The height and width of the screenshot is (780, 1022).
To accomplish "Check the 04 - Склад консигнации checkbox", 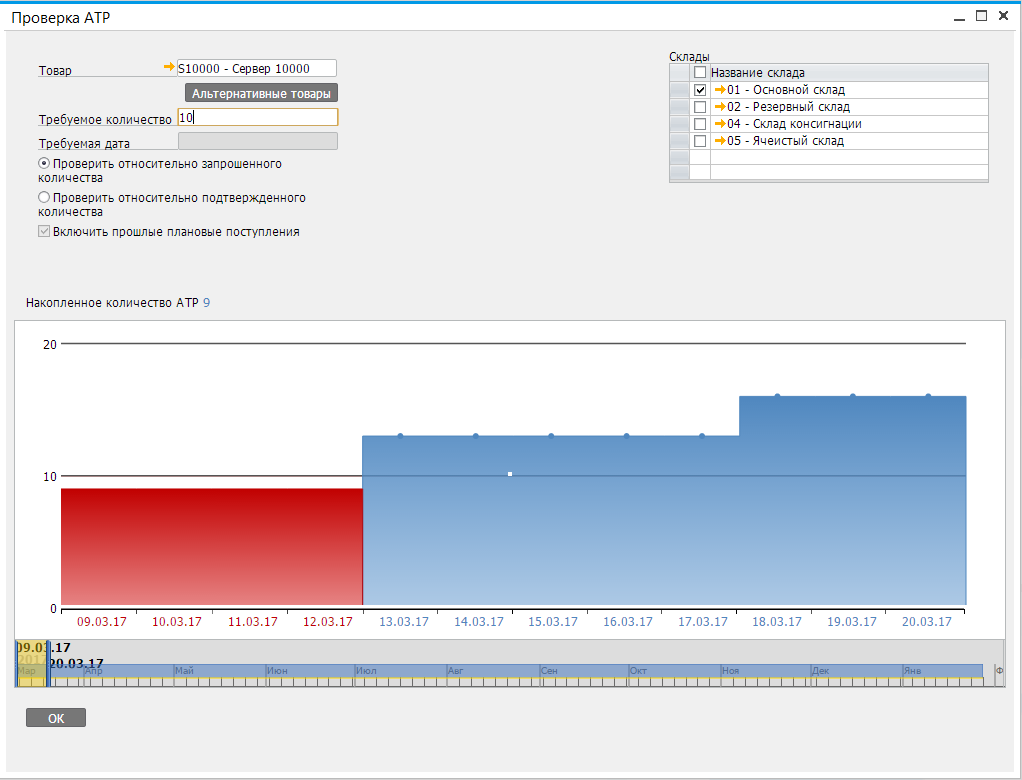I will tap(700, 124).
